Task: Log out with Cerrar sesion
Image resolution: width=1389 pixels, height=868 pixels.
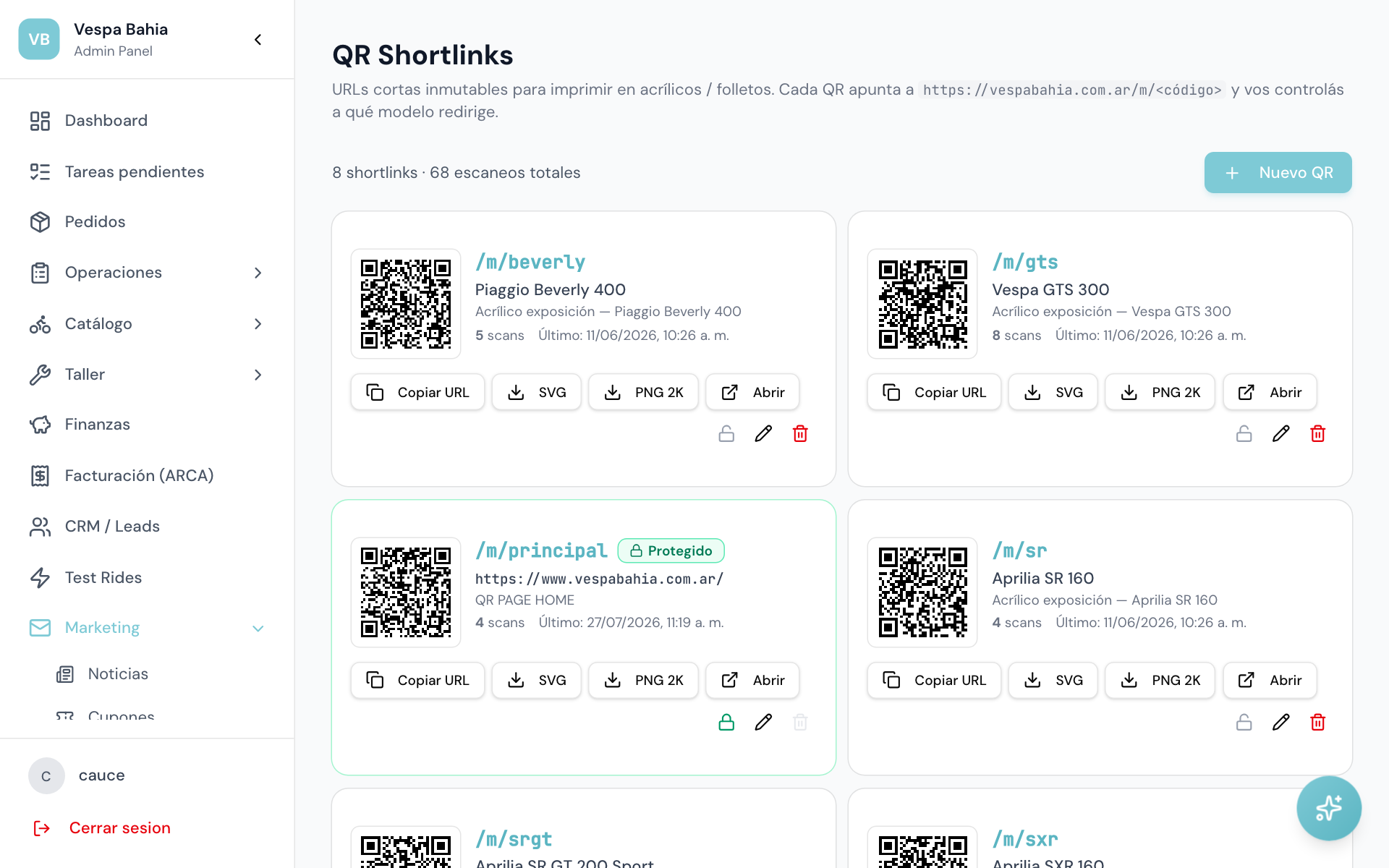Action: [x=102, y=828]
